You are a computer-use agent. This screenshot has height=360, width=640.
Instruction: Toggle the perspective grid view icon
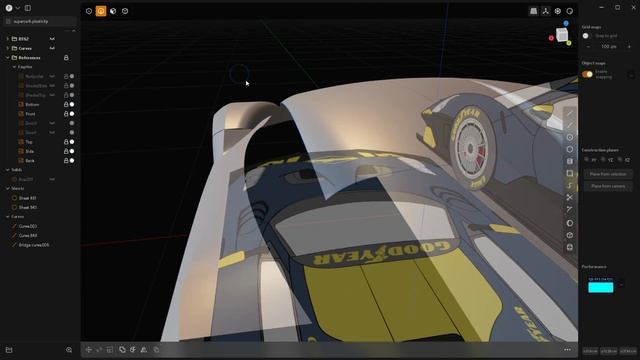[533, 11]
